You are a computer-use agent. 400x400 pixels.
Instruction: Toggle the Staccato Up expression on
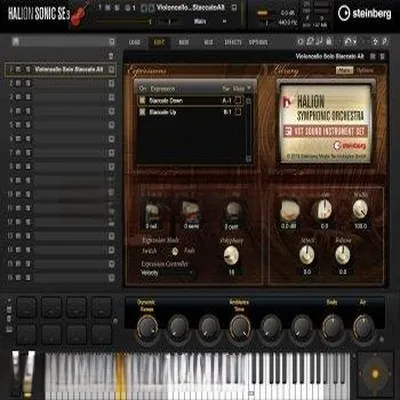coord(142,112)
